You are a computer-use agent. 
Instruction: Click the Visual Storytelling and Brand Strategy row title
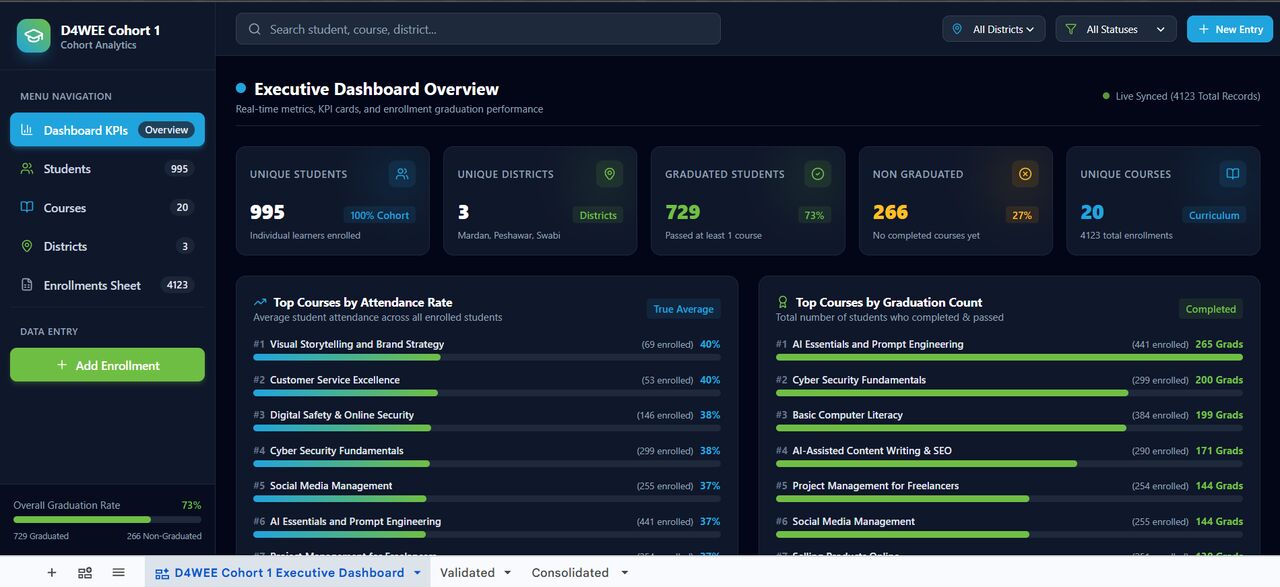point(357,344)
